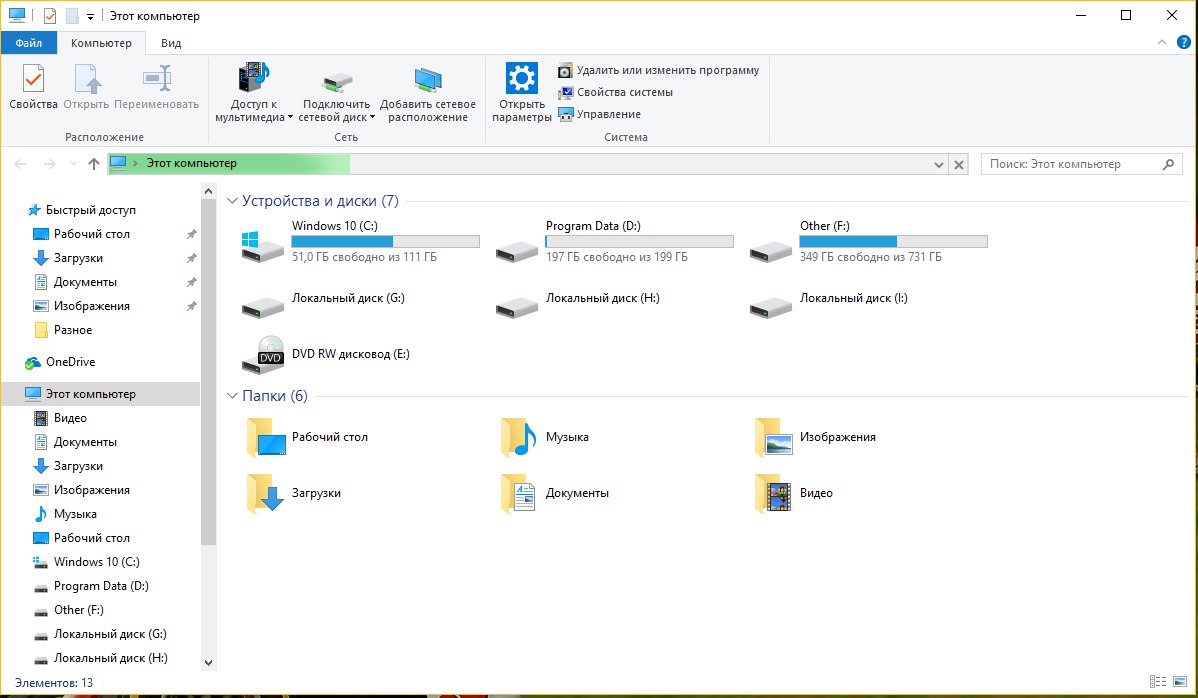Open the File (Файл) menu tab
Viewport: 1198px width, 698px height.
point(29,43)
